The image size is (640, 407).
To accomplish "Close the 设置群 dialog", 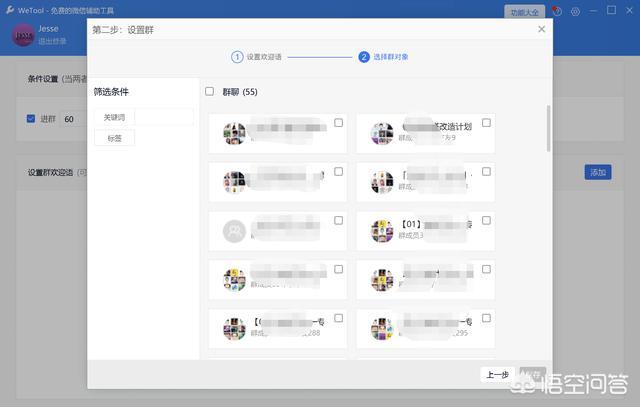I will click(541, 30).
